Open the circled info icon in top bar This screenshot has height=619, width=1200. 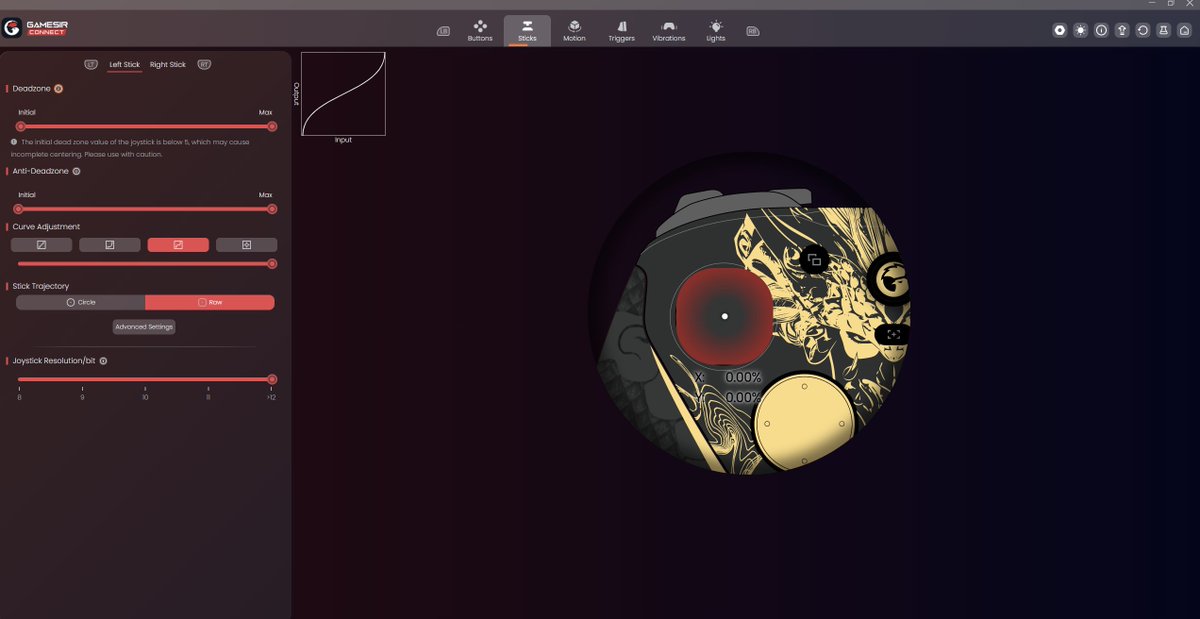click(1102, 30)
